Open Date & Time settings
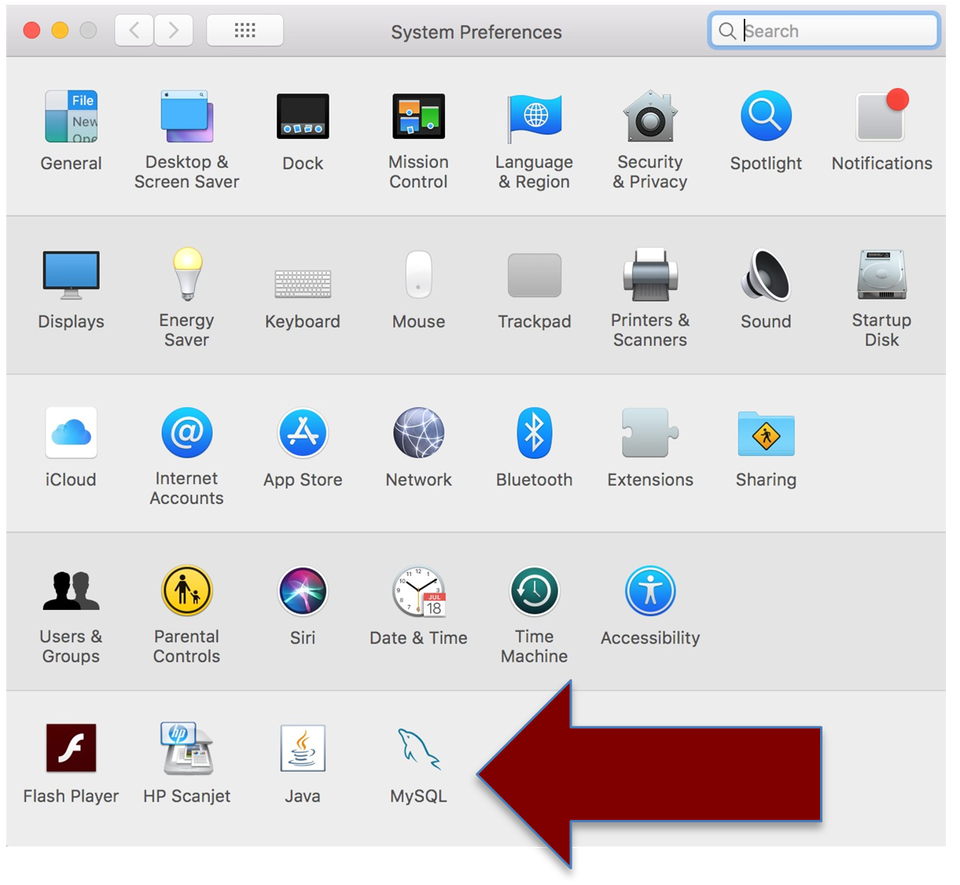The image size is (960, 885). [418, 590]
